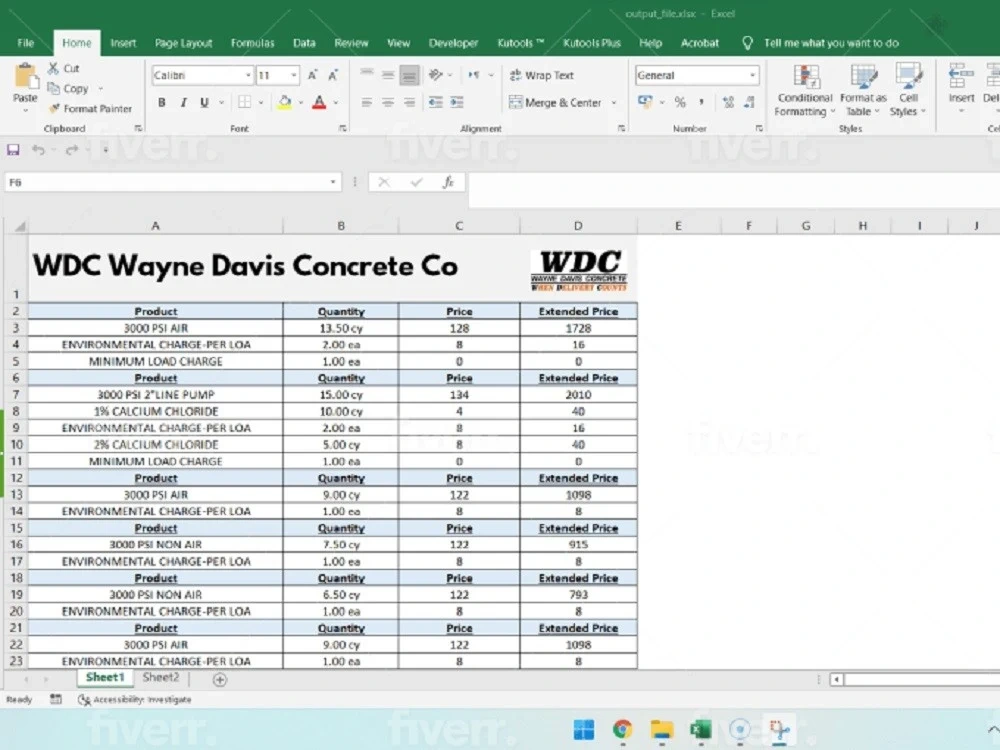Click Insert Function fx icon
This screenshot has width=1000, height=750.
click(448, 182)
